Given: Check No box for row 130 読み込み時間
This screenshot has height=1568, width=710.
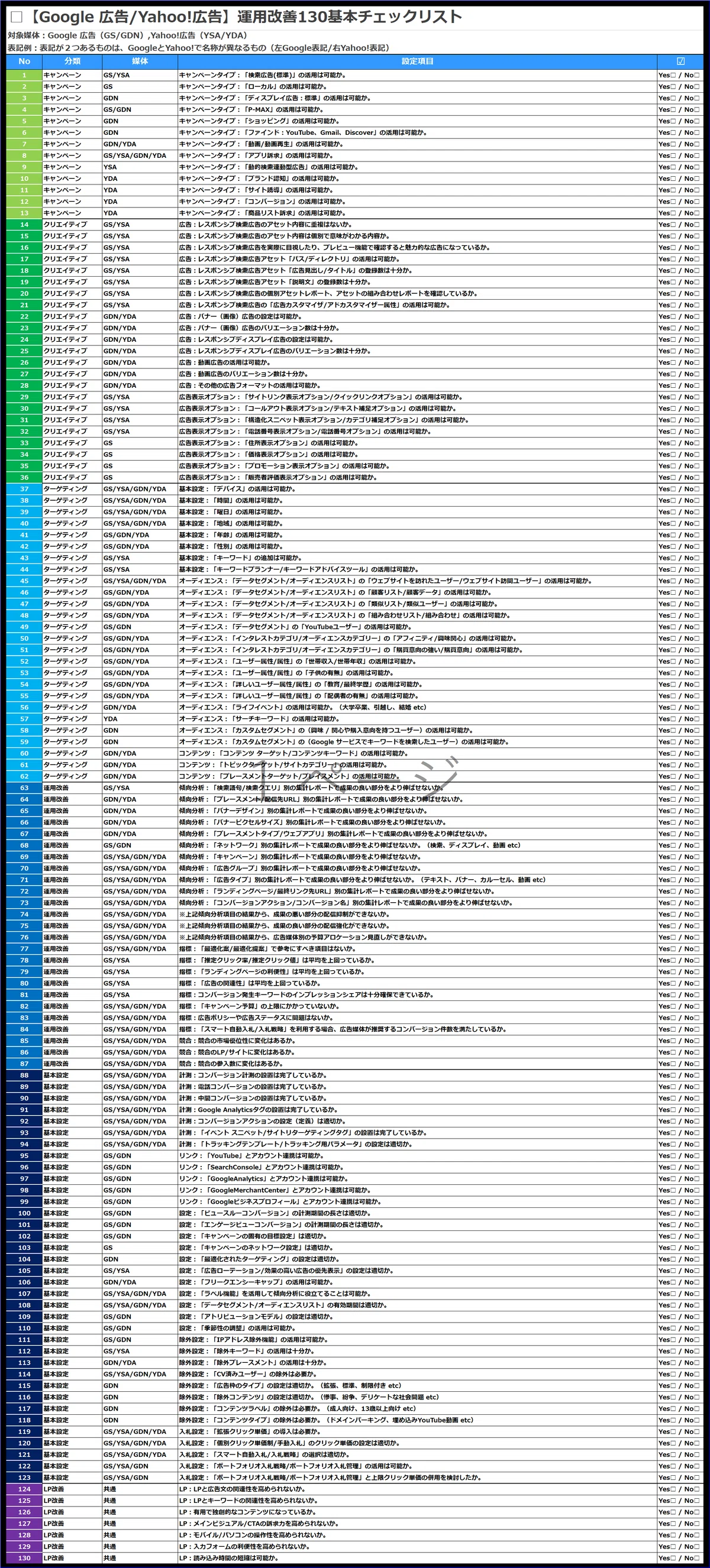Looking at the screenshot, I should (x=696, y=1559).
